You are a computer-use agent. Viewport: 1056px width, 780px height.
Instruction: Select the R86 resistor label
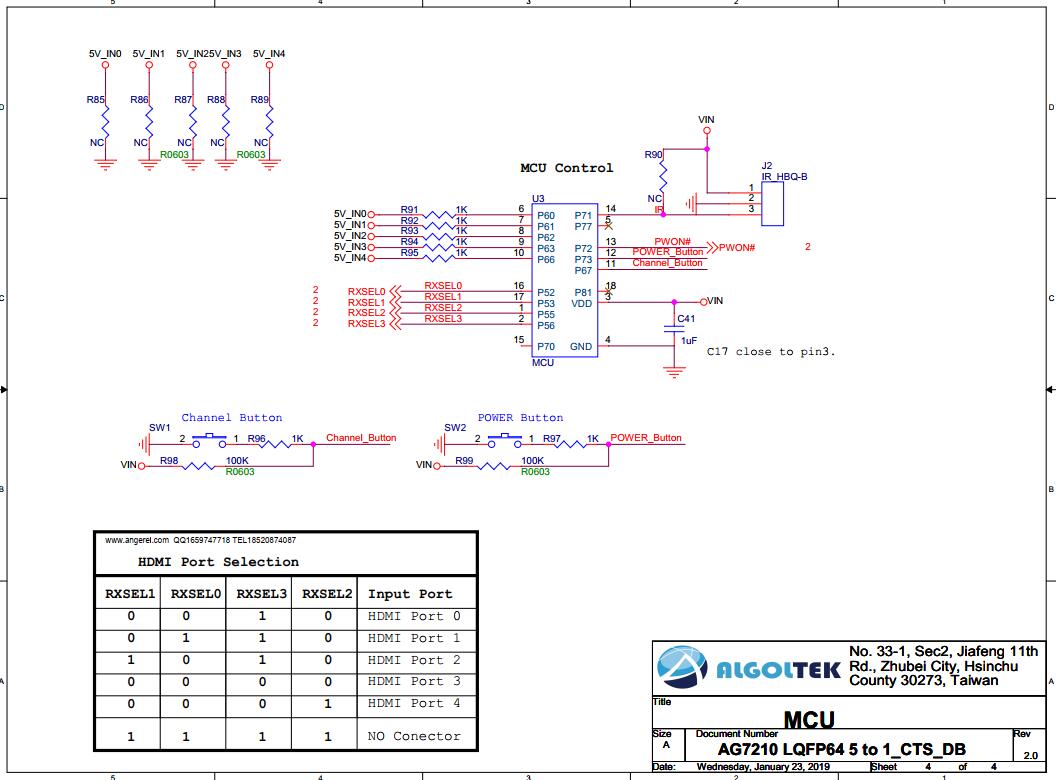(139, 100)
